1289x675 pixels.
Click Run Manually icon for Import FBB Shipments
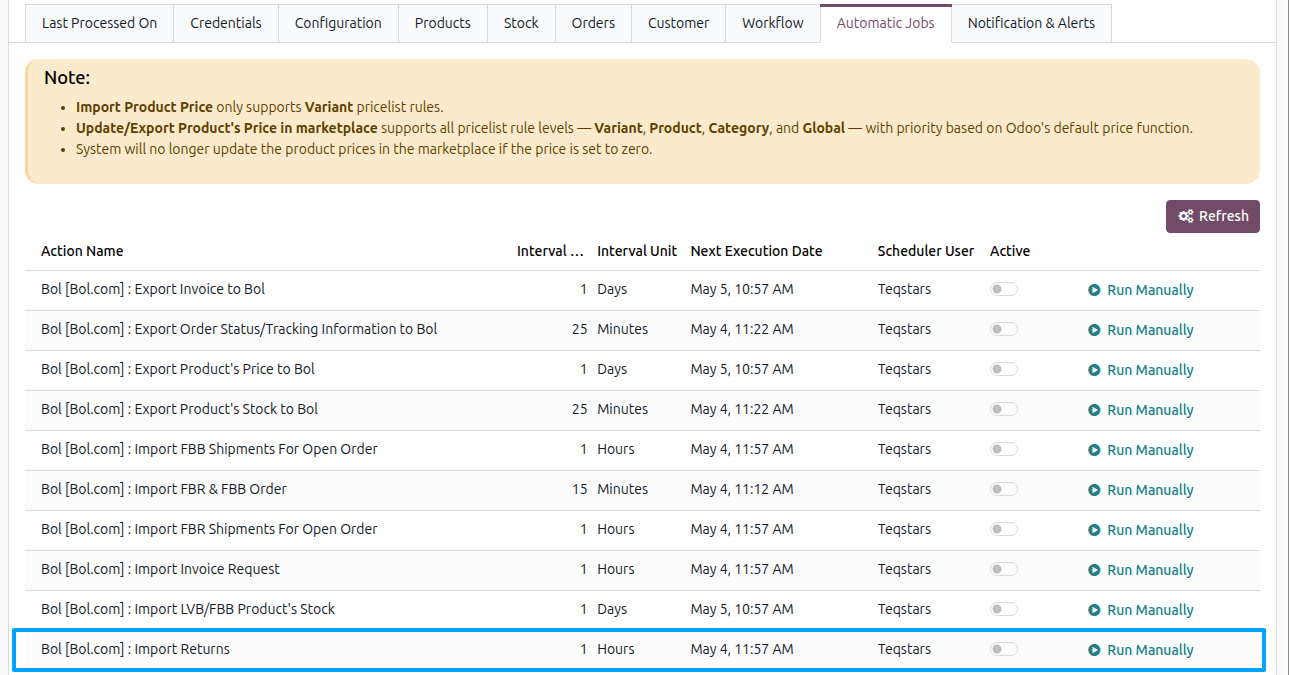click(x=1094, y=450)
